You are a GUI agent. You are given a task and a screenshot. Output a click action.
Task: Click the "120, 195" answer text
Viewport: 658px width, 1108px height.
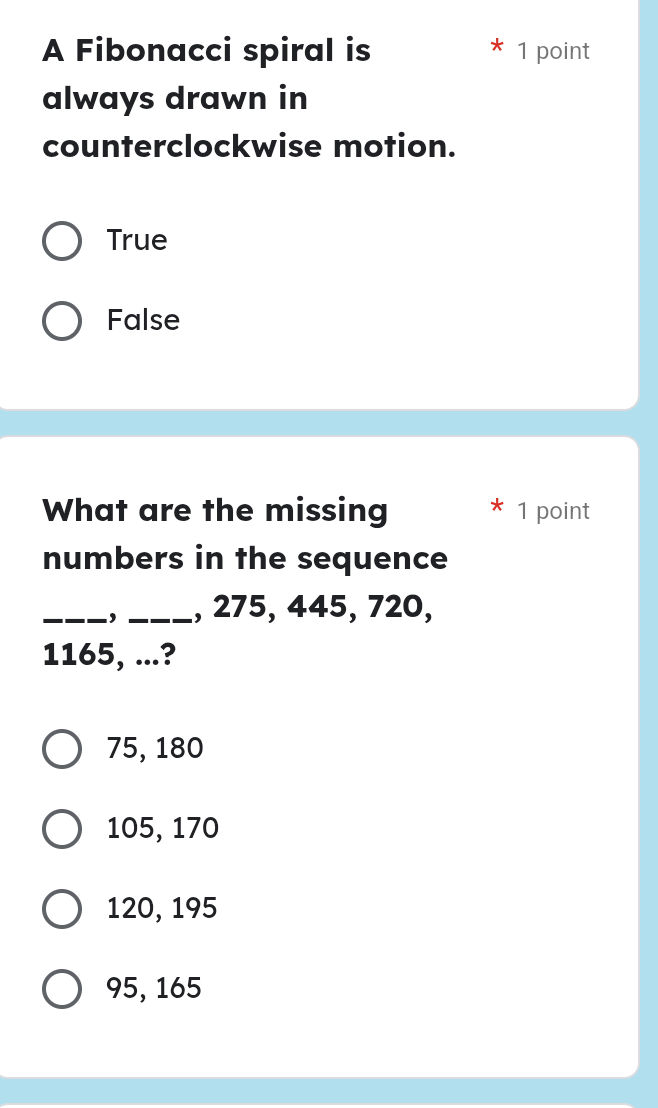161,909
